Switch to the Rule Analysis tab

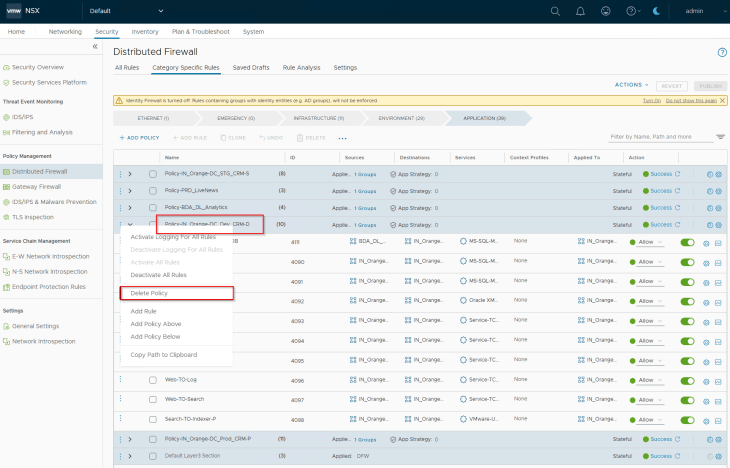[301, 67]
